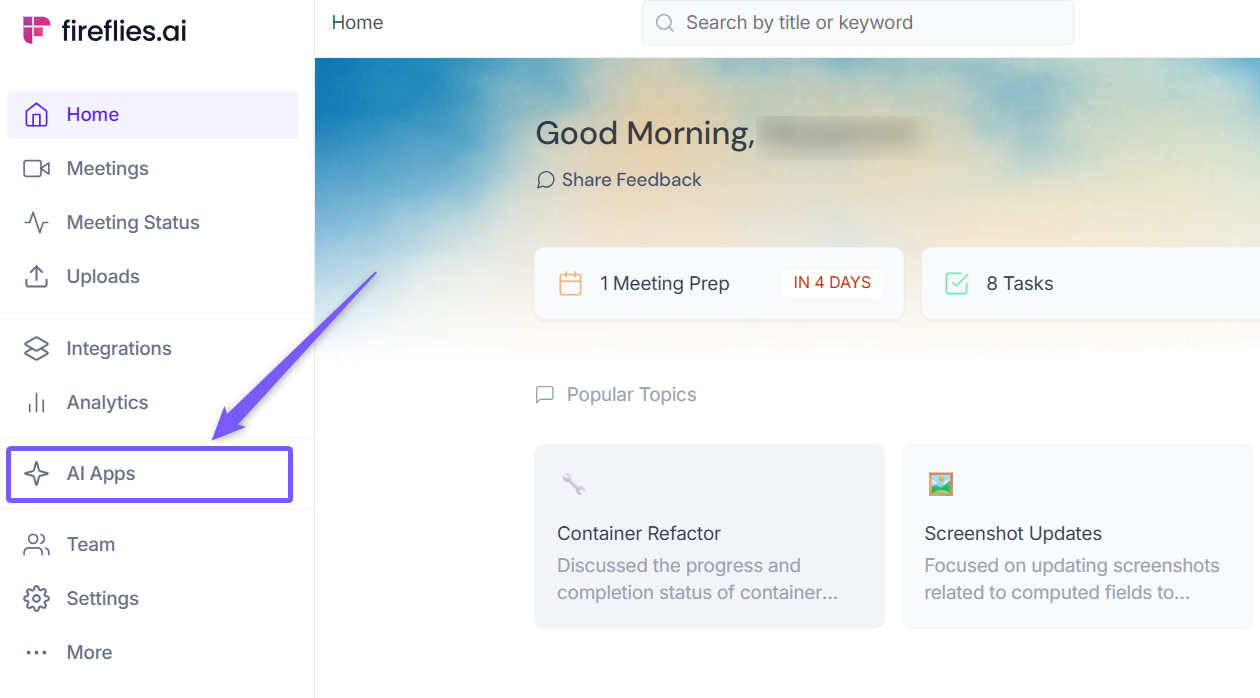1260x698 pixels.
Task: Click the Uploads arrow icon
Action: pyautogui.click(x=36, y=277)
